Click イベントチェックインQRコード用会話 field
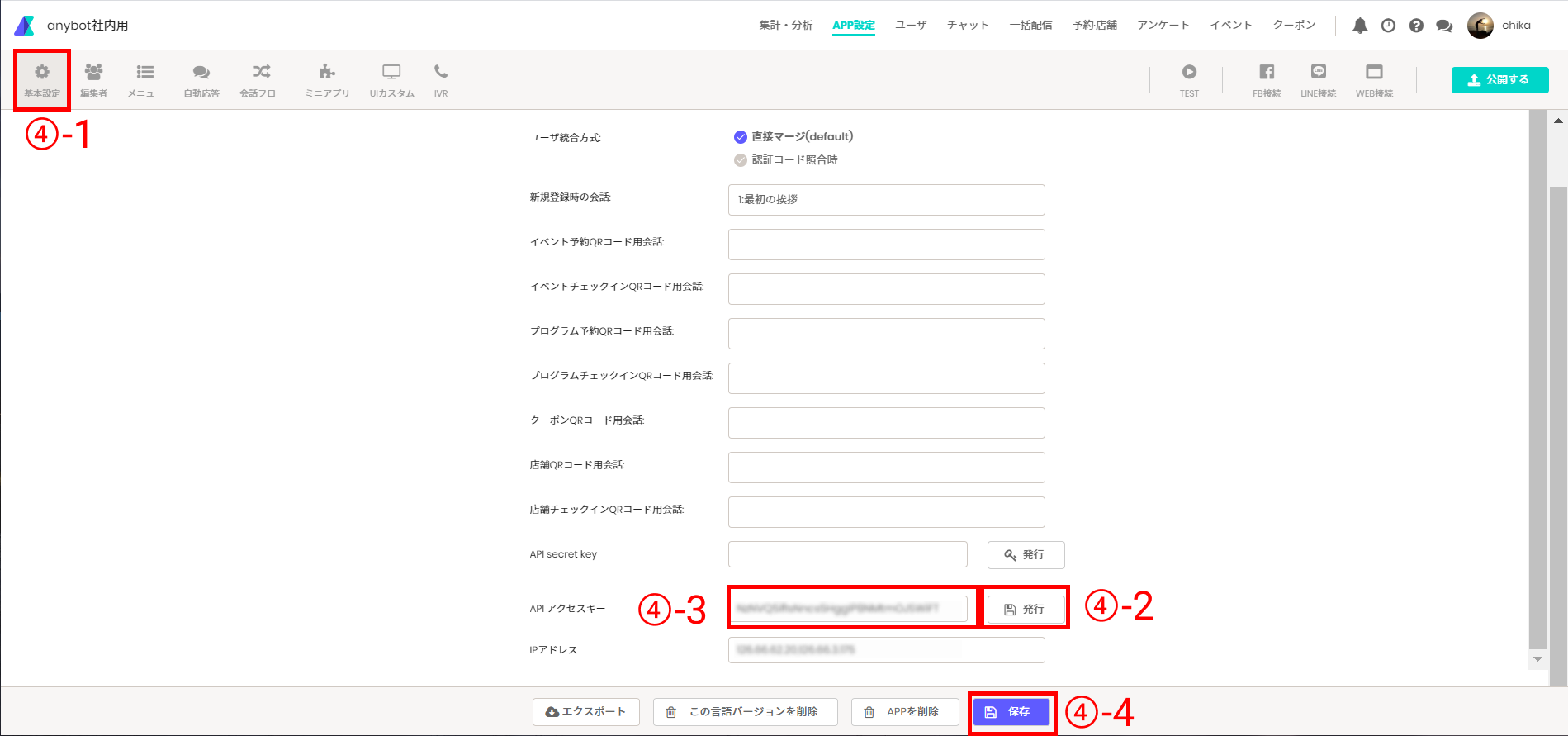The image size is (1568, 736). point(886,289)
